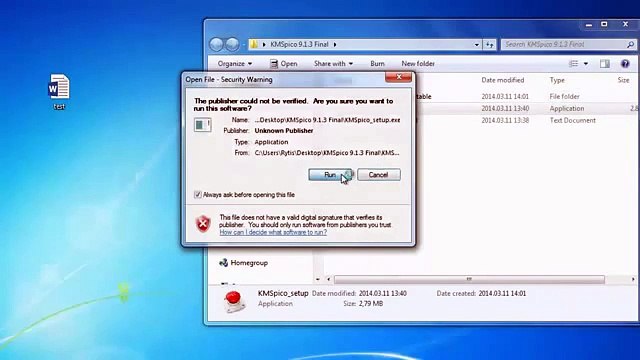
Task: Sort by Type column header
Action: pos(557,80)
